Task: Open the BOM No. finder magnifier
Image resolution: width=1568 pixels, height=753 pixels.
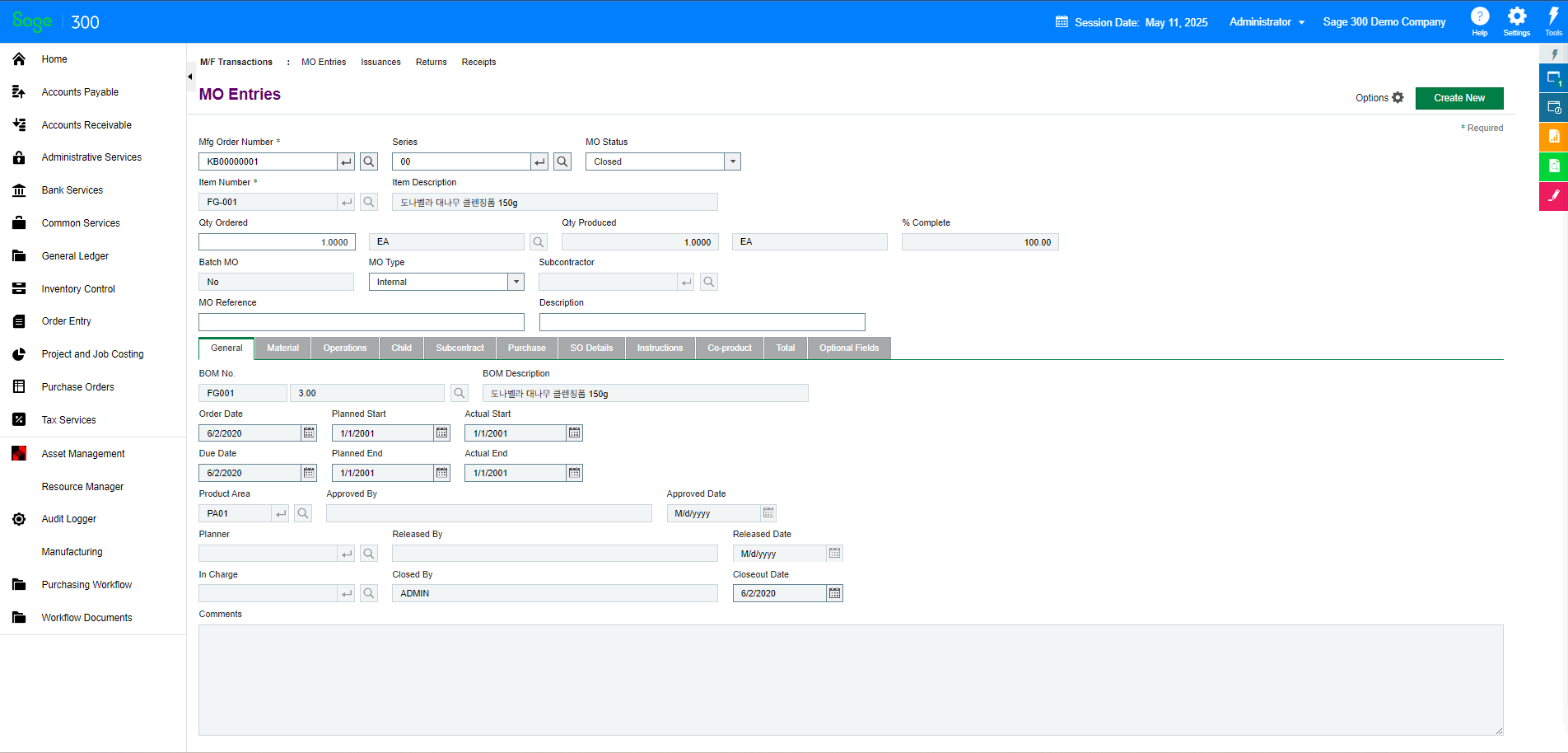Action: 460,393
